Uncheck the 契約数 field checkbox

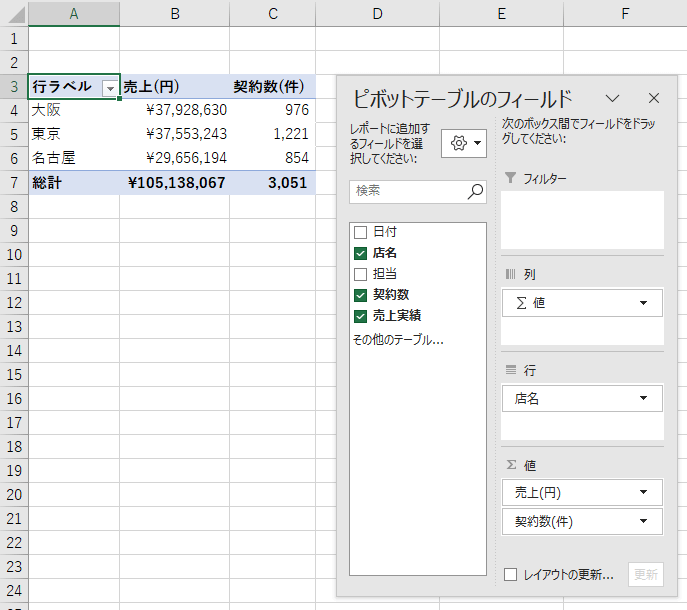361,295
